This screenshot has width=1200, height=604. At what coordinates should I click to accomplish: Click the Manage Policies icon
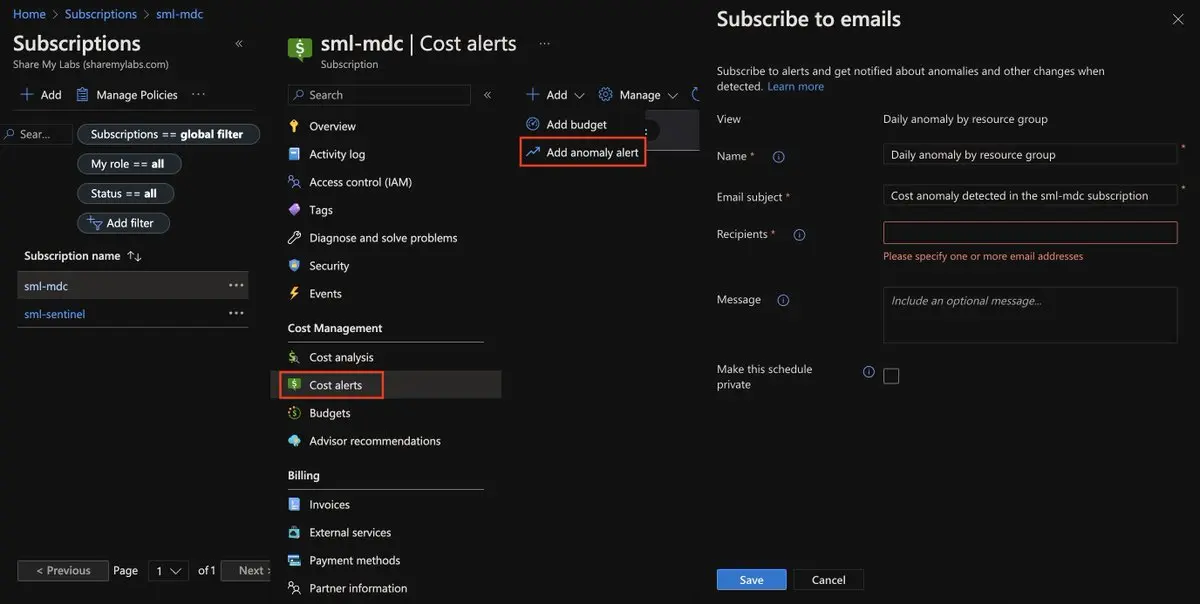pyautogui.click(x=83, y=95)
